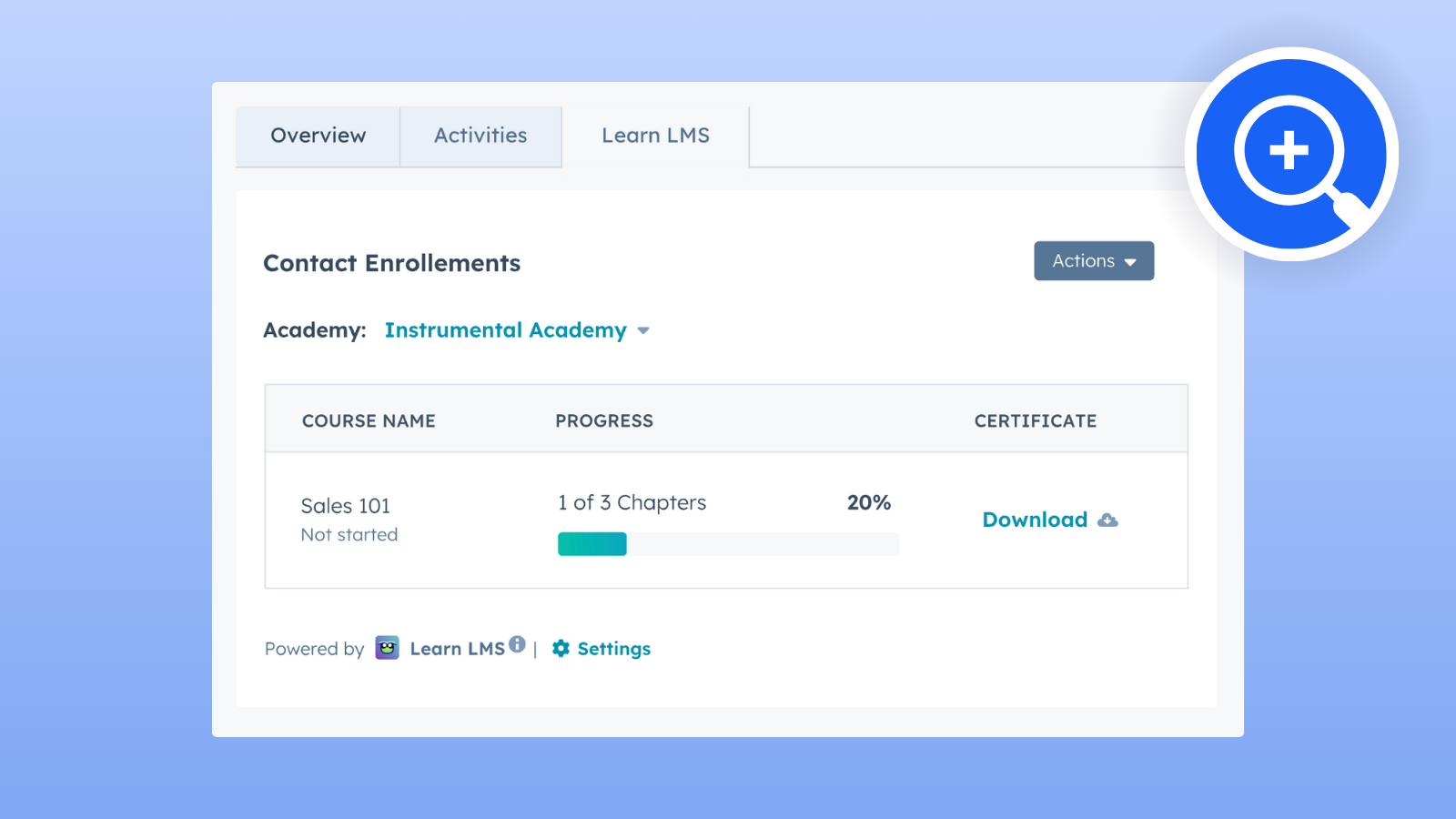The height and width of the screenshot is (819, 1456).
Task: Download the Sales 101 certificate
Action: [x=1035, y=520]
